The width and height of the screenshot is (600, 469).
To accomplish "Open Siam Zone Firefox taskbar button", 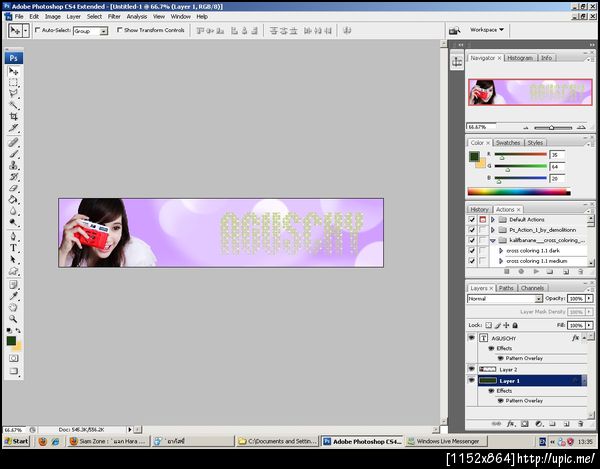I will [x=108, y=441].
